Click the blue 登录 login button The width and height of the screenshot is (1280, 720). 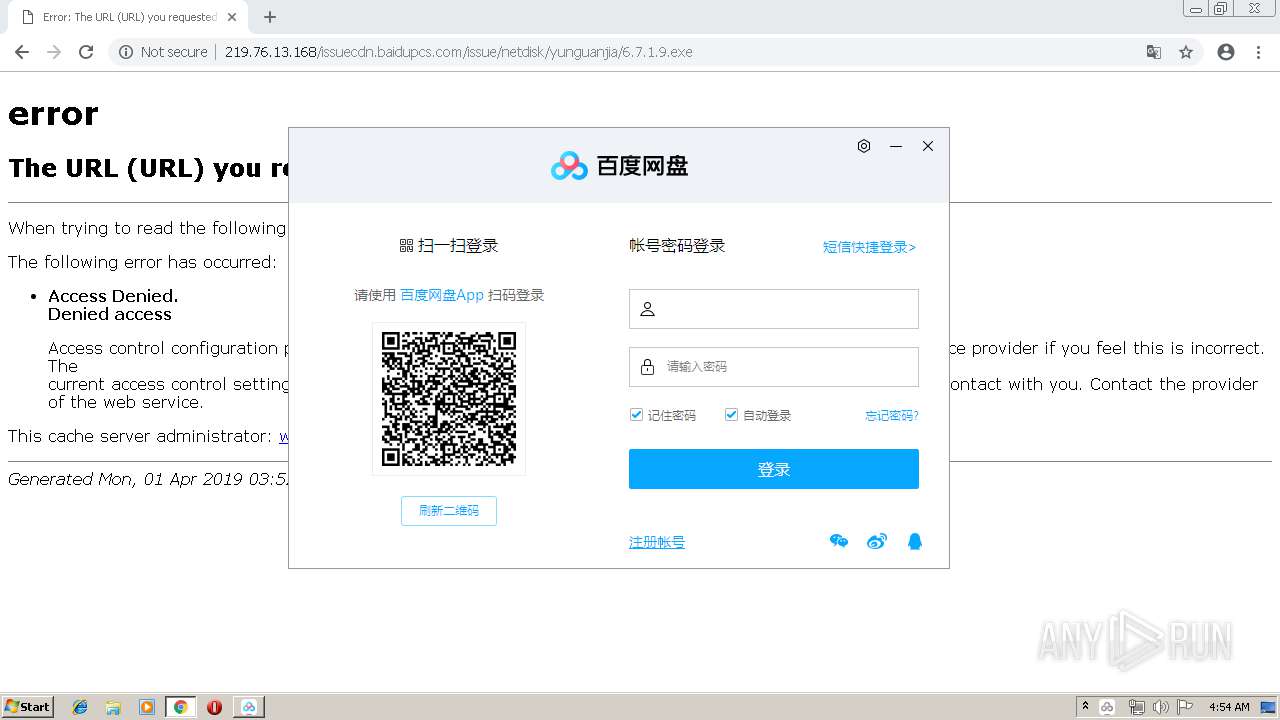coord(774,469)
